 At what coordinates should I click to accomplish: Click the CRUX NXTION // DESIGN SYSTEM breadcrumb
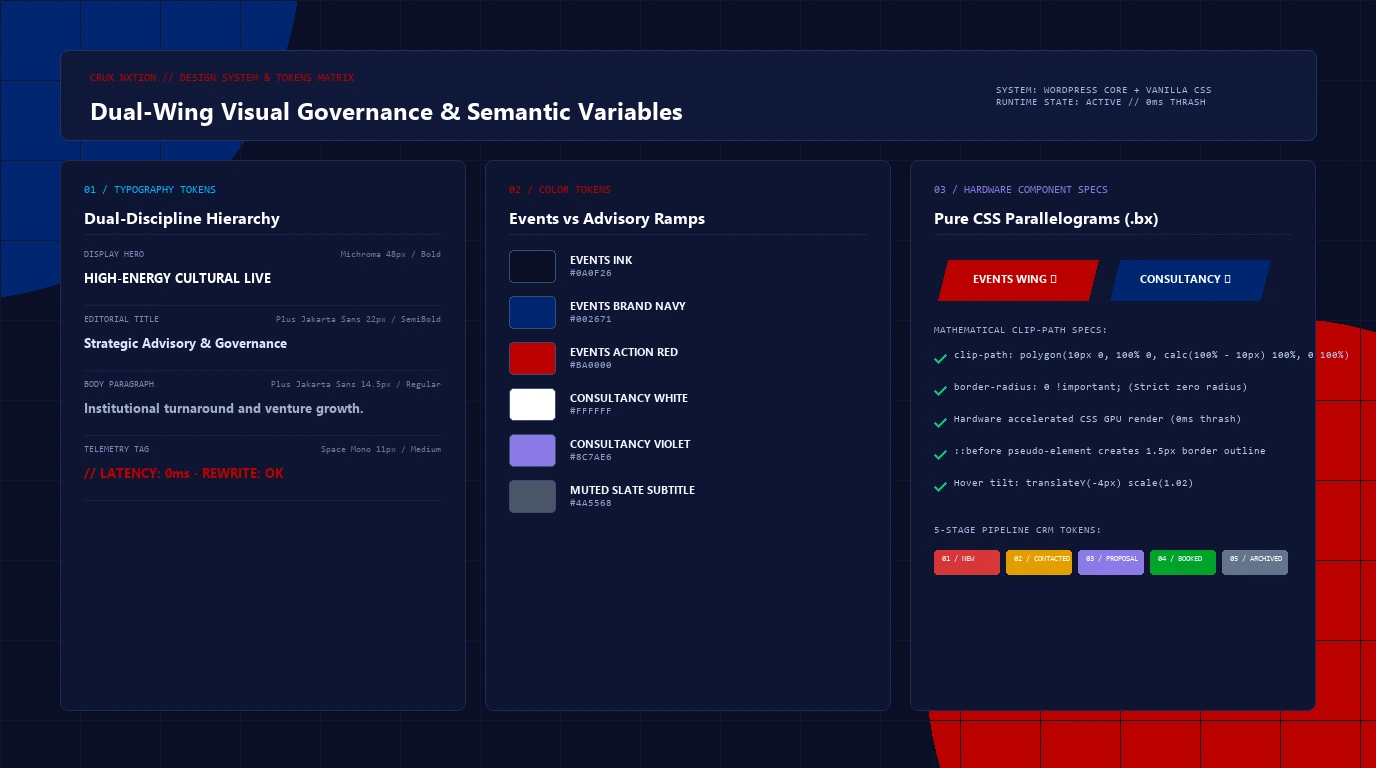tap(222, 78)
